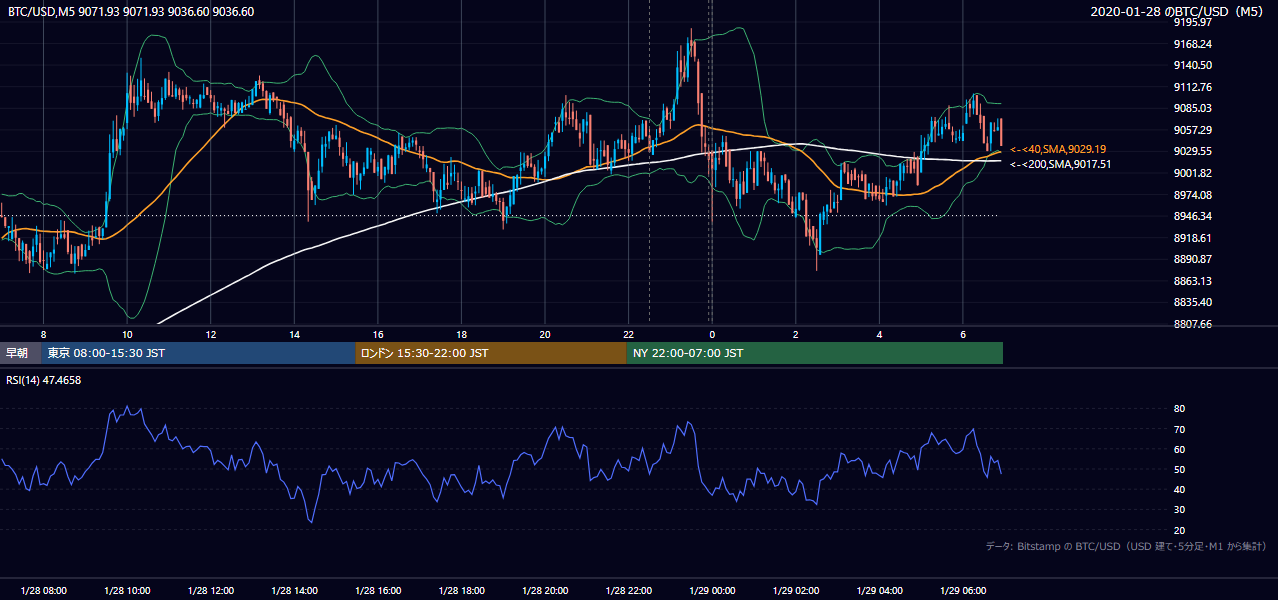The image size is (1278, 600).
Task: Click hour label 12 under the price chart
Action: (x=211, y=334)
